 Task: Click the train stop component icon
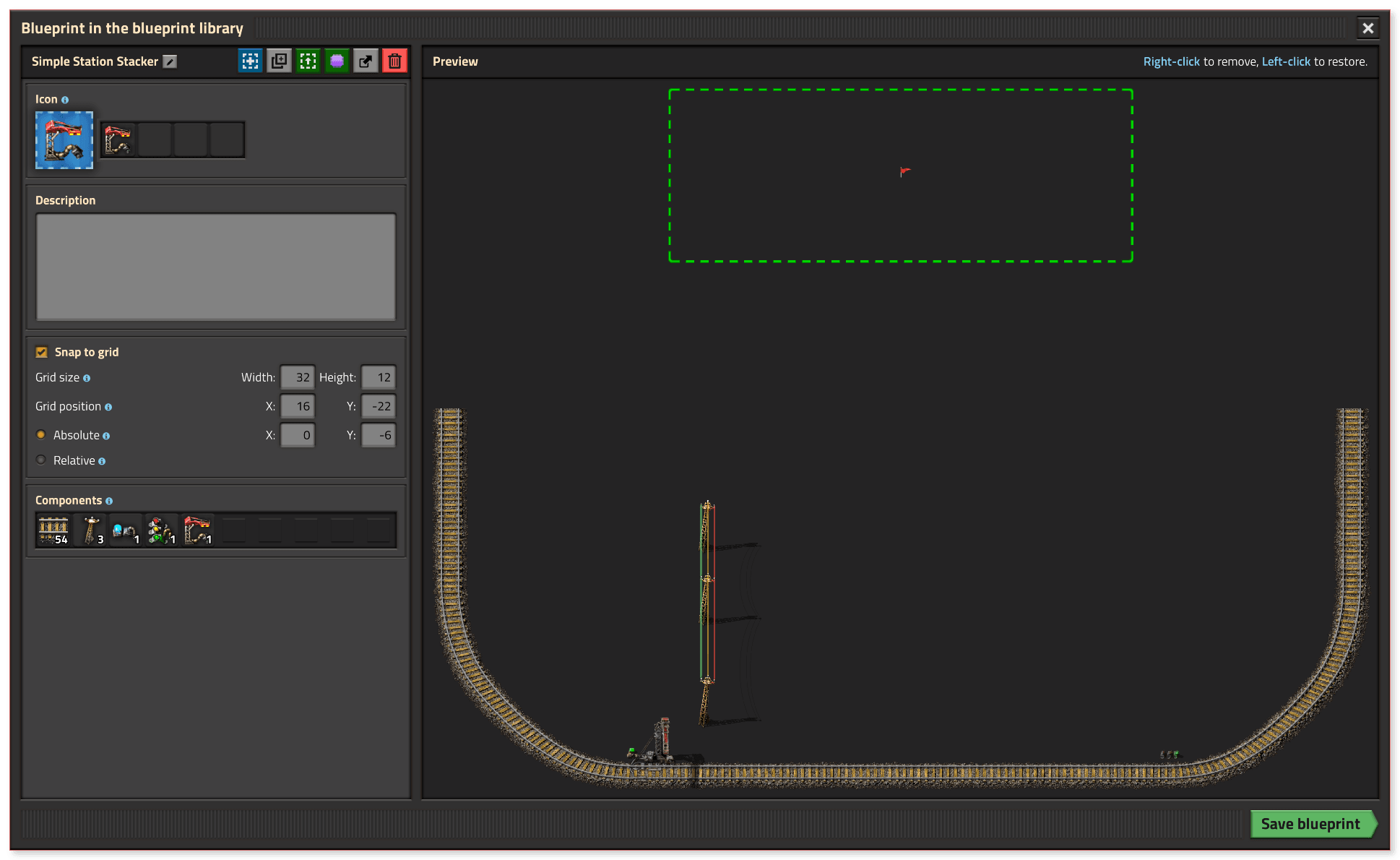pyautogui.click(x=198, y=530)
